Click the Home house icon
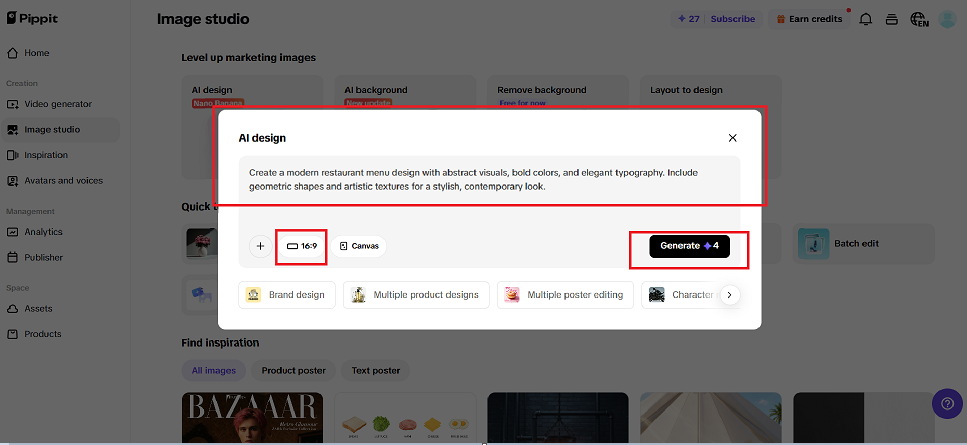This screenshot has height=445, width=967. coord(12,53)
